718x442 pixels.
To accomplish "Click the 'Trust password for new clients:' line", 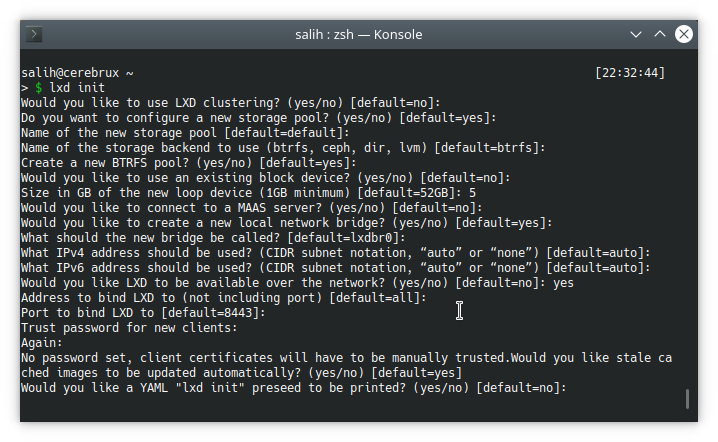I will (x=129, y=328).
